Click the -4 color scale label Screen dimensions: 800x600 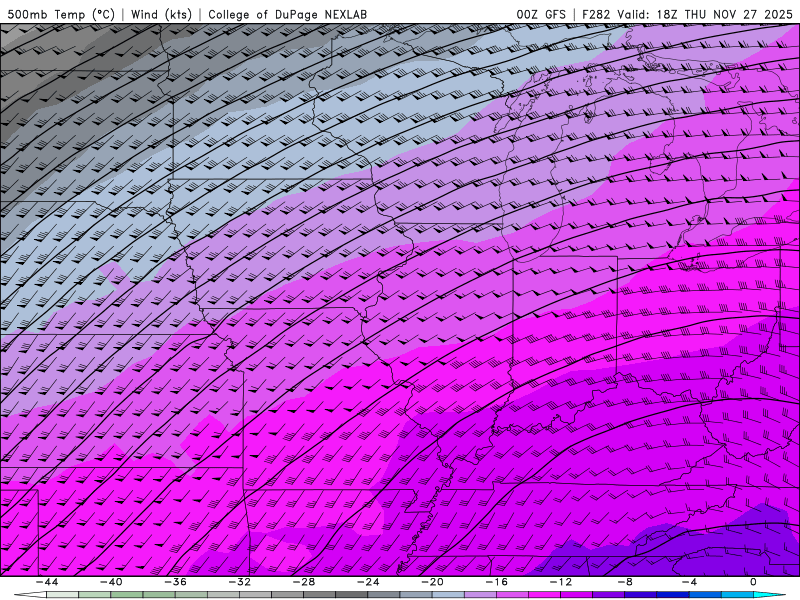click(689, 582)
